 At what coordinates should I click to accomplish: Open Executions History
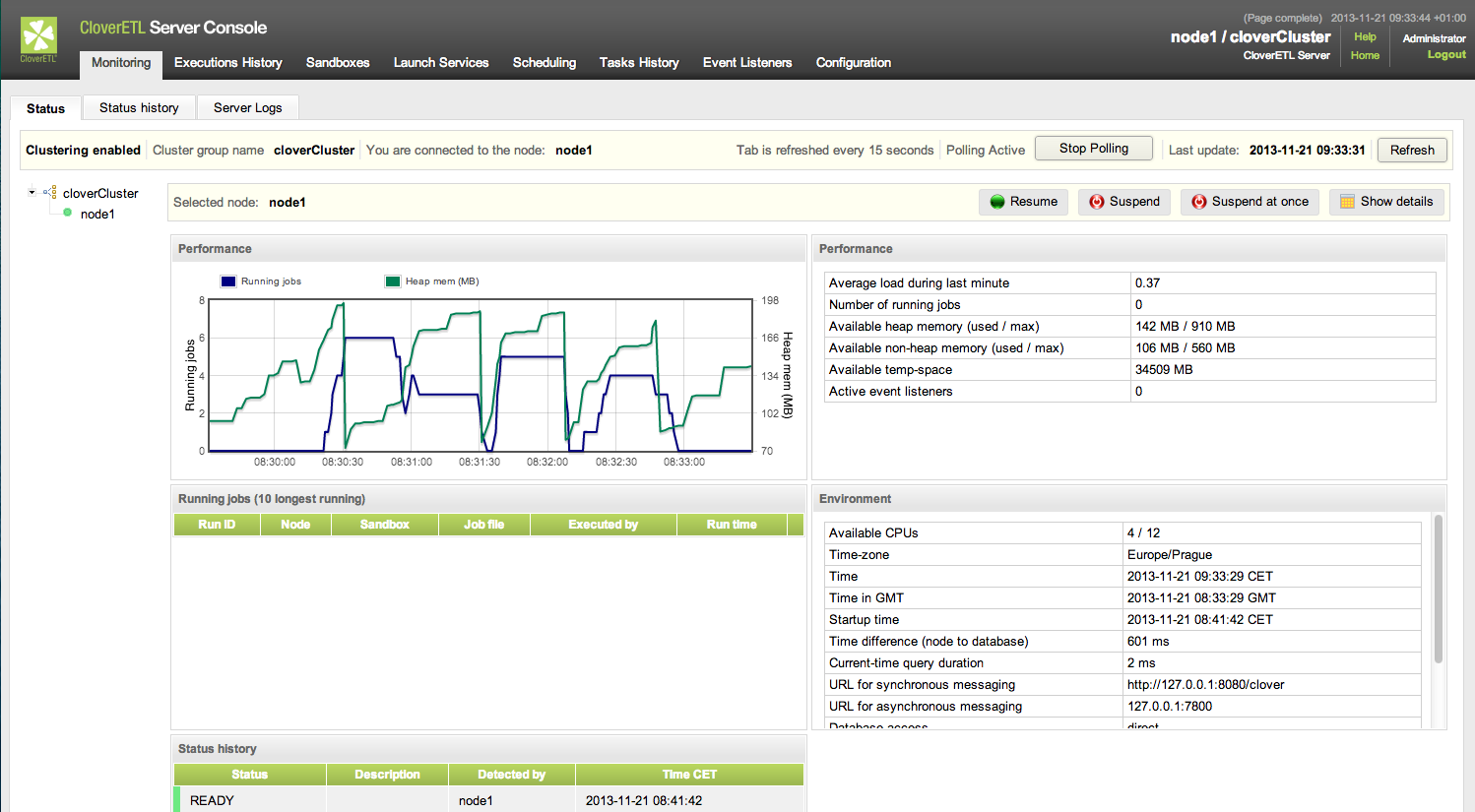click(x=228, y=62)
